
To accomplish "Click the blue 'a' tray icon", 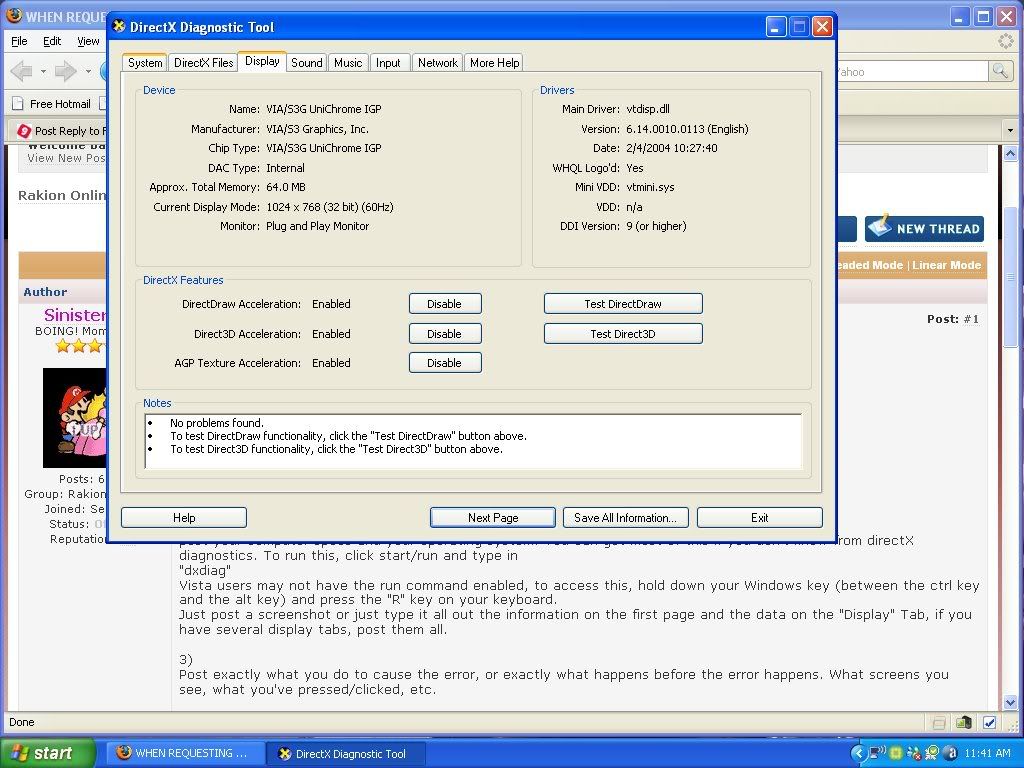I will tap(951, 753).
